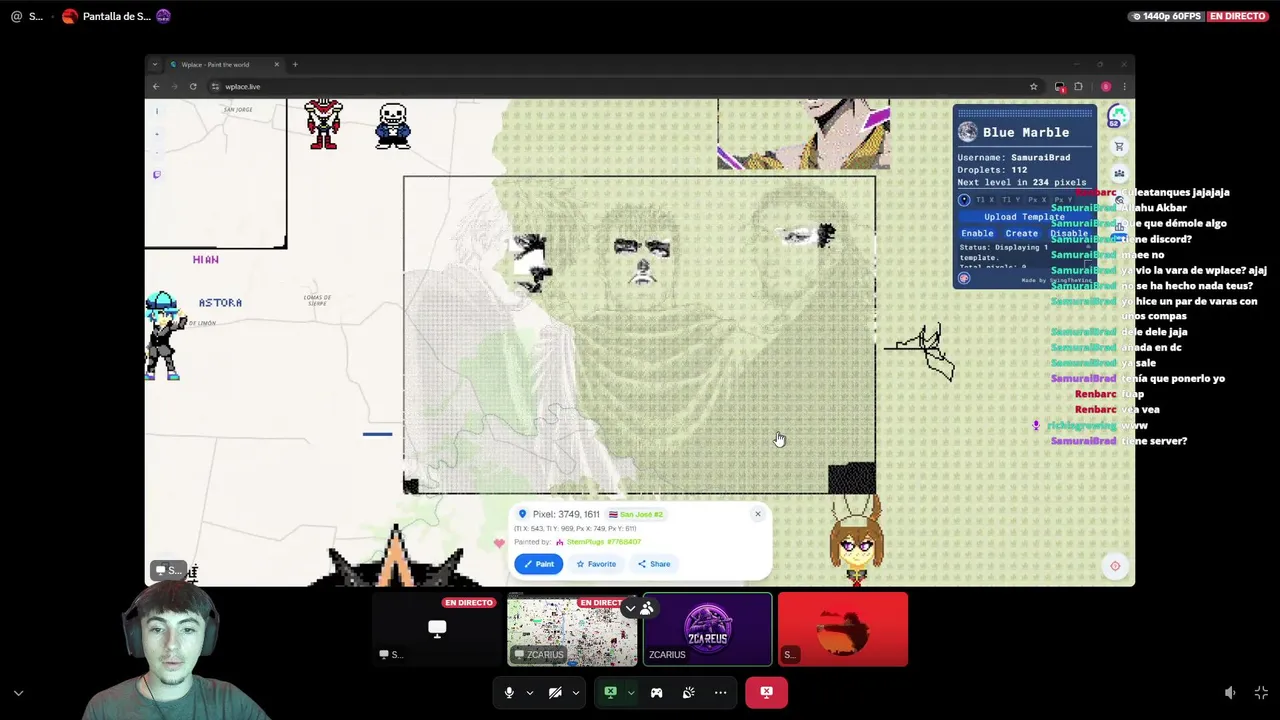Open StemPlugs painter profile link

pos(603,542)
